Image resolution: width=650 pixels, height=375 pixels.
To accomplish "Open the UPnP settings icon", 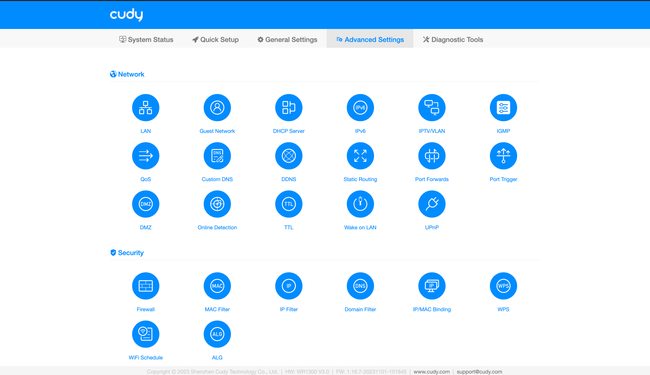I will point(432,204).
